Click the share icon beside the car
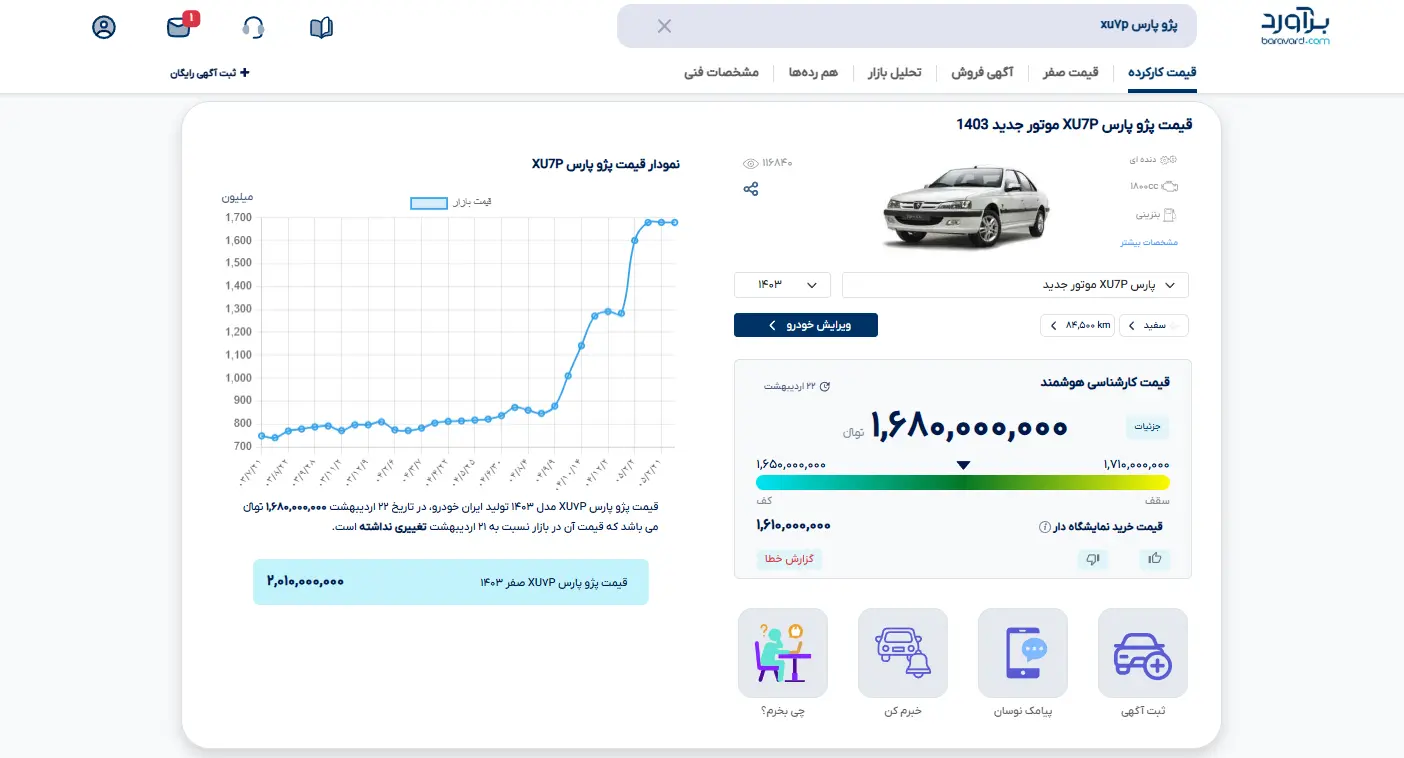Screen dimensions: 1404x758 [751, 189]
